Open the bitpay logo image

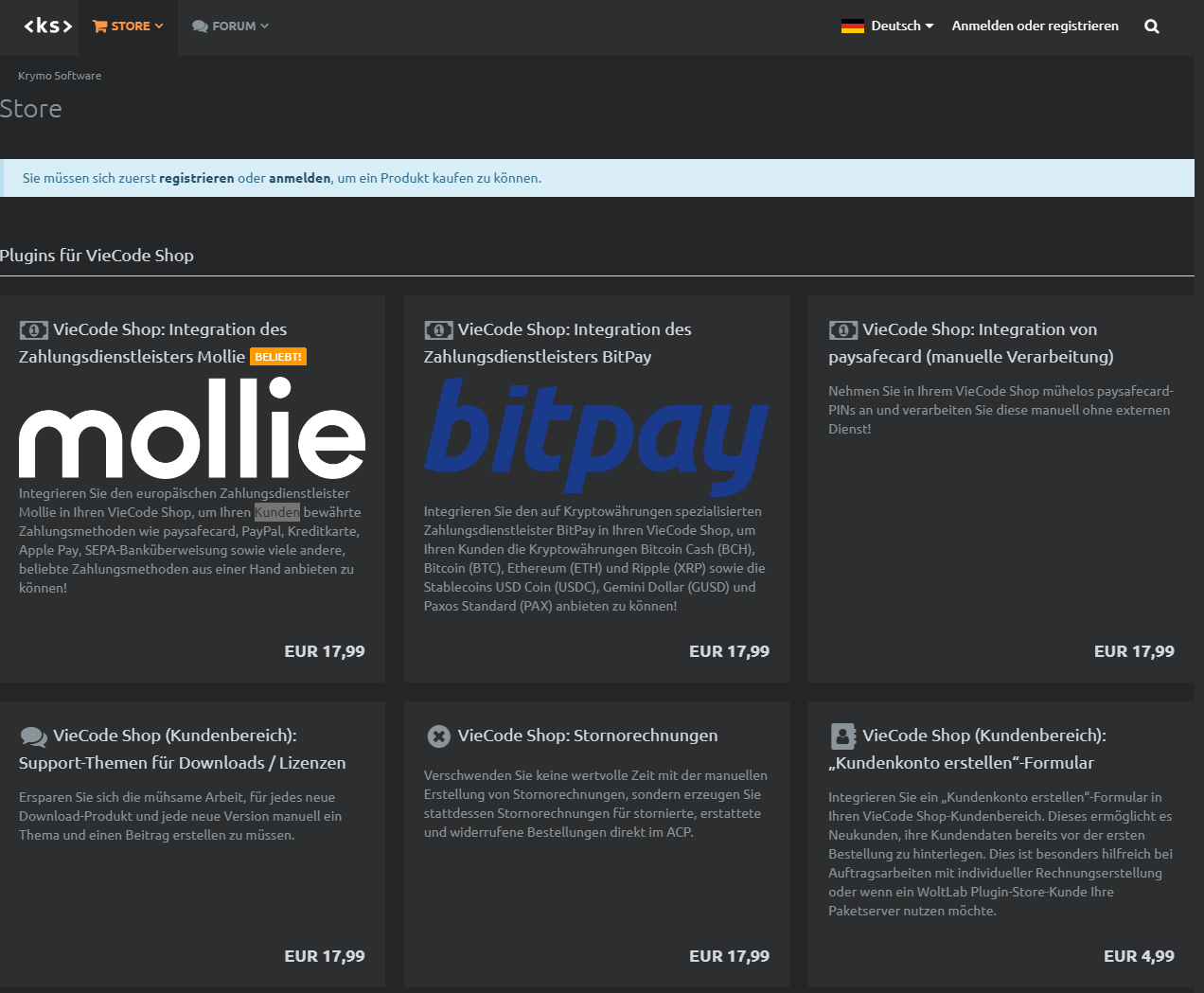click(x=596, y=436)
